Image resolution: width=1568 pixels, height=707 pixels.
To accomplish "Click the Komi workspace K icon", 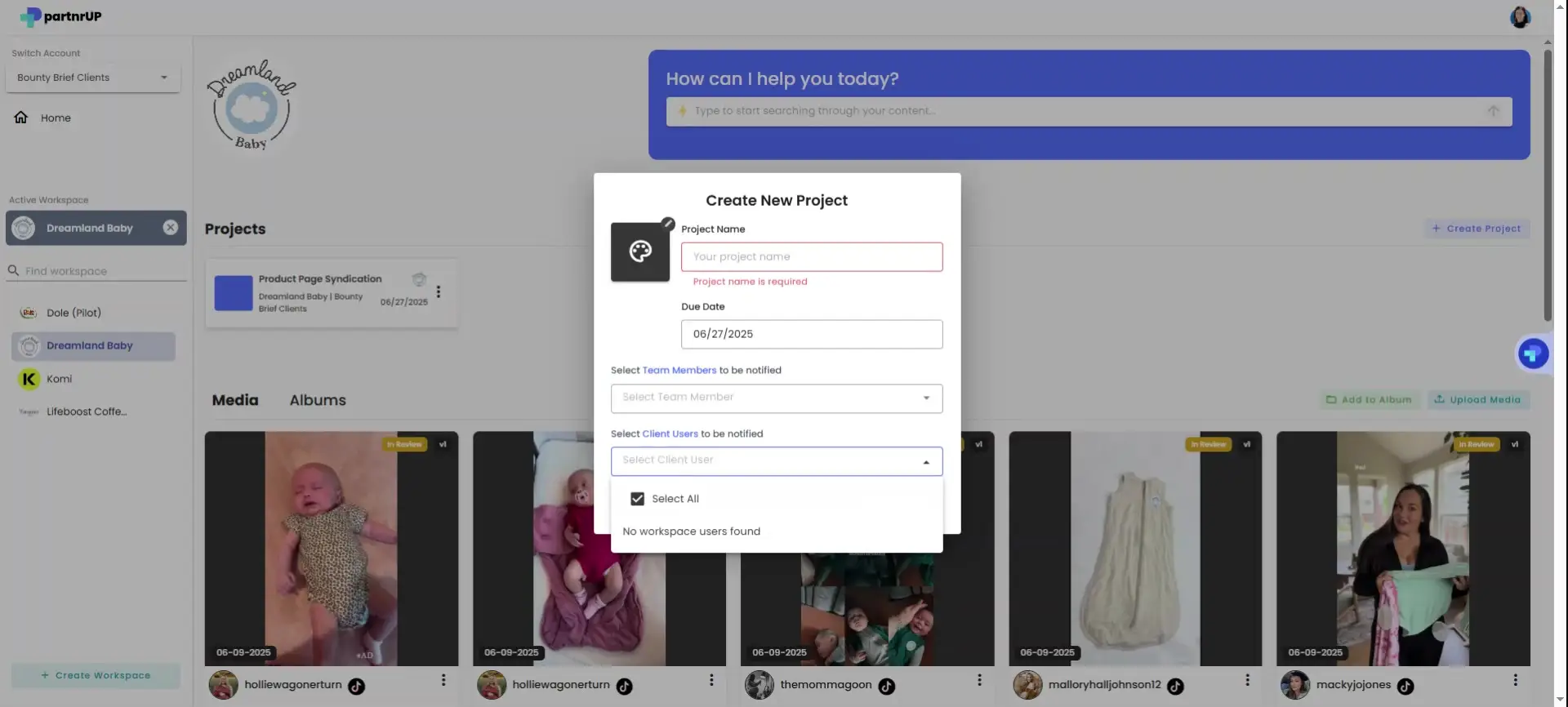I will coord(29,379).
